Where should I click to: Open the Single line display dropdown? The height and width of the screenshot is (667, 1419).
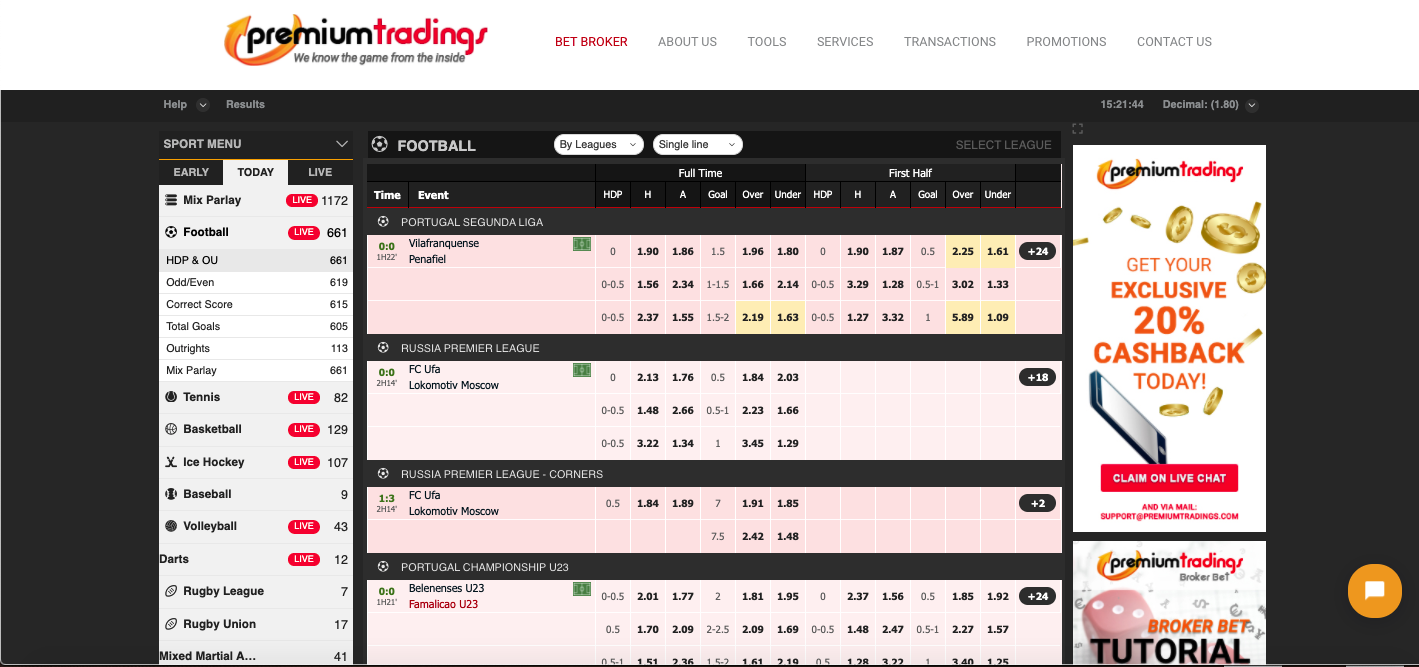(x=698, y=145)
